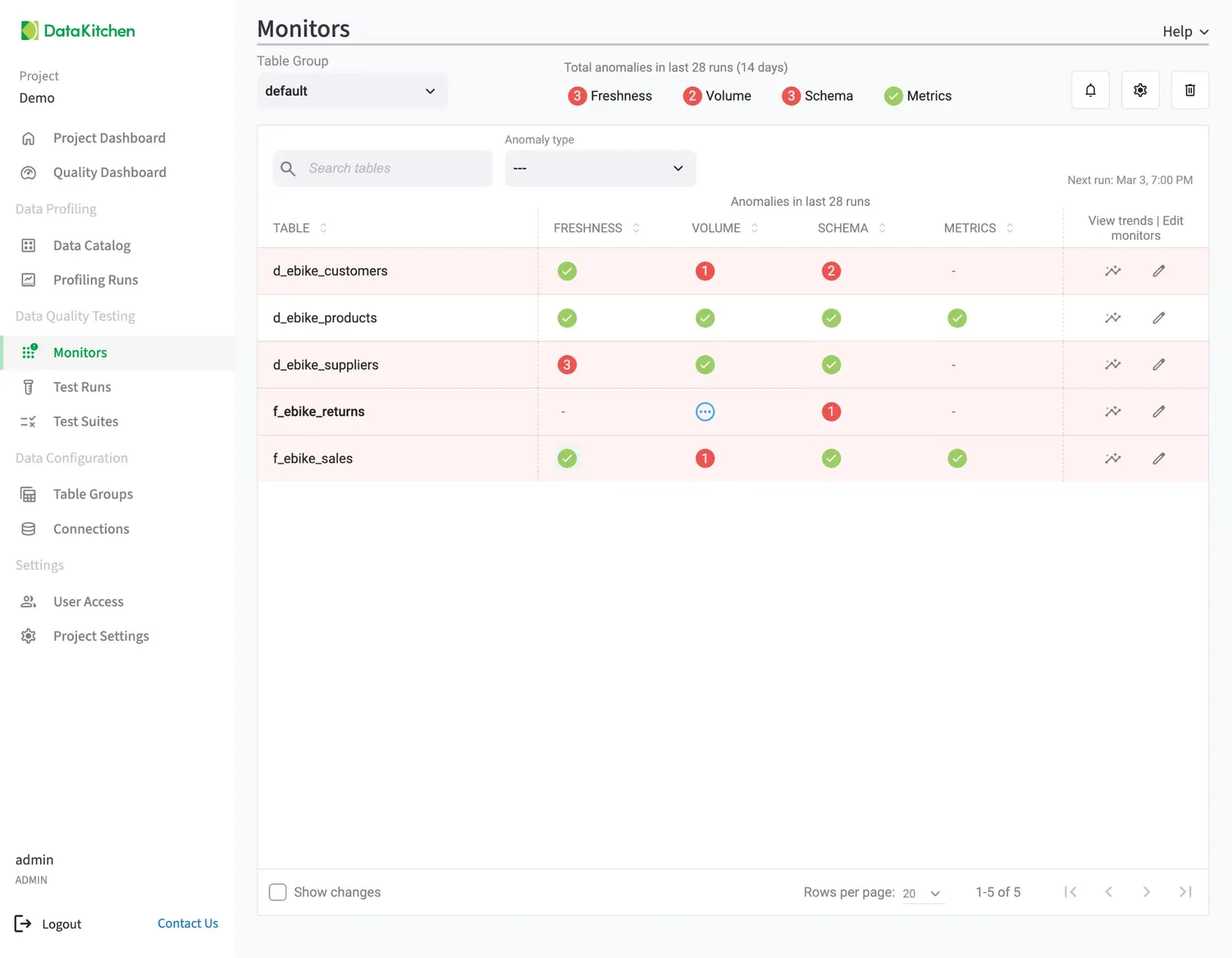
Task: Sort table by Freshness column
Action: [x=635, y=227]
